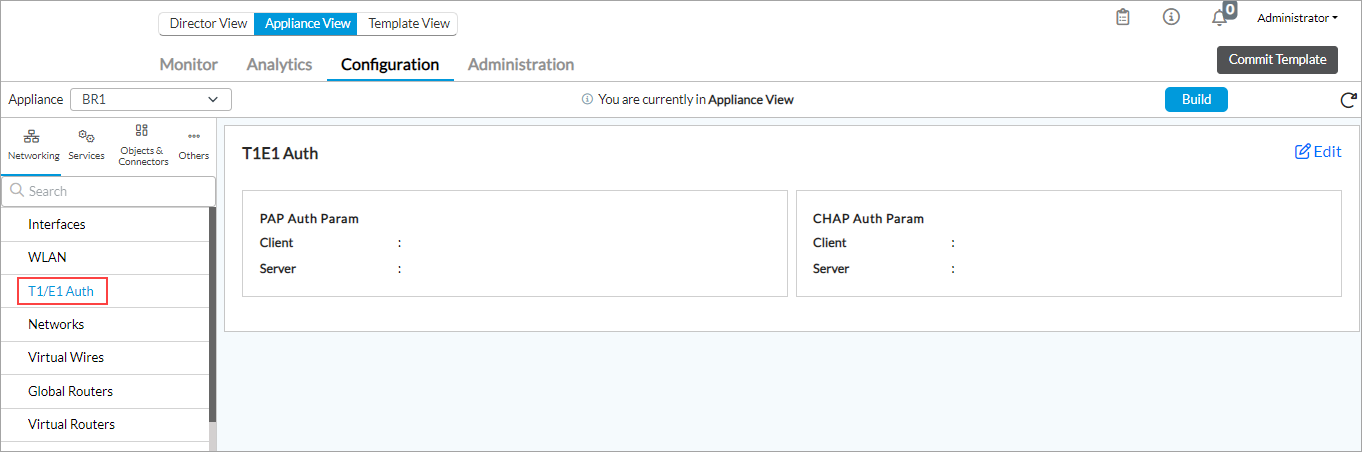Open the clipboard tasks icon
The width and height of the screenshot is (1362, 452).
click(1123, 17)
